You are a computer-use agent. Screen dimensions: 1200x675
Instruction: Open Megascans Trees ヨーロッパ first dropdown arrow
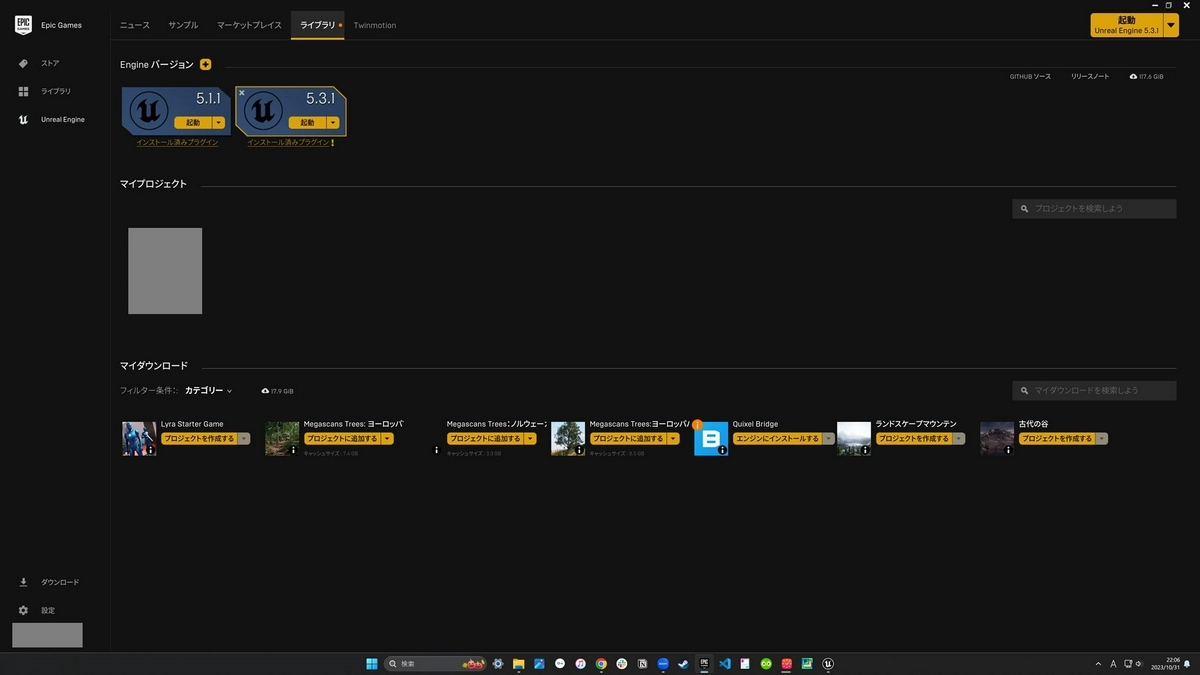pyautogui.click(x=387, y=439)
